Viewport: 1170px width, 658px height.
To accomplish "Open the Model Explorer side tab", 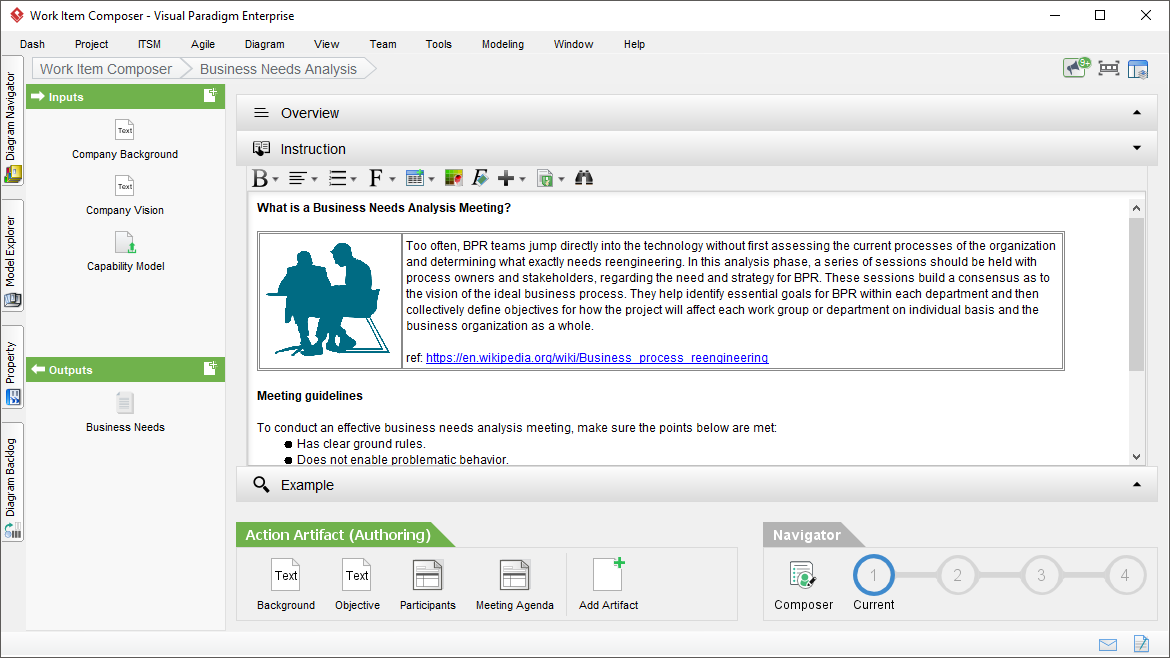I will click(12, 255).
